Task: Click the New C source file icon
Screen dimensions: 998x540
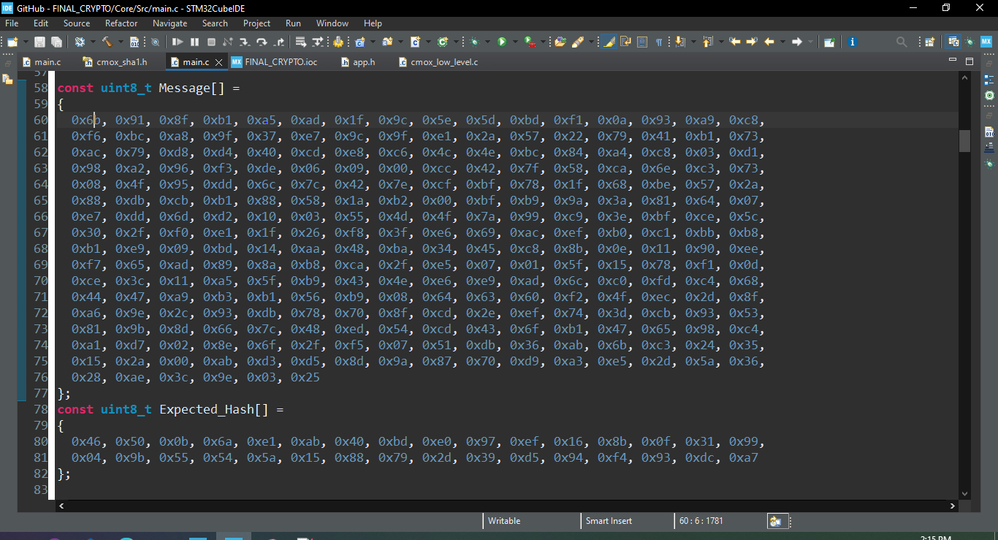Action: 415,41
